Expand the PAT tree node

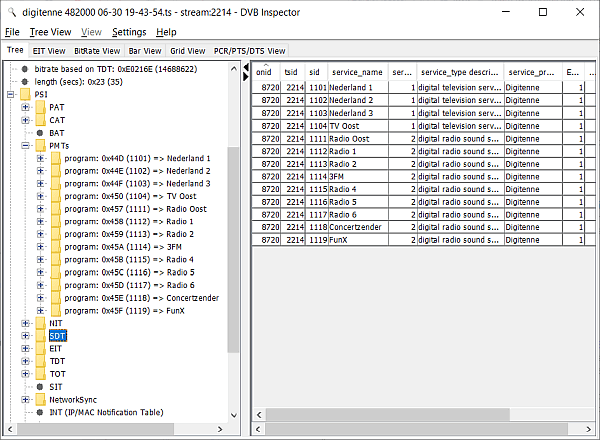point(25,107)
